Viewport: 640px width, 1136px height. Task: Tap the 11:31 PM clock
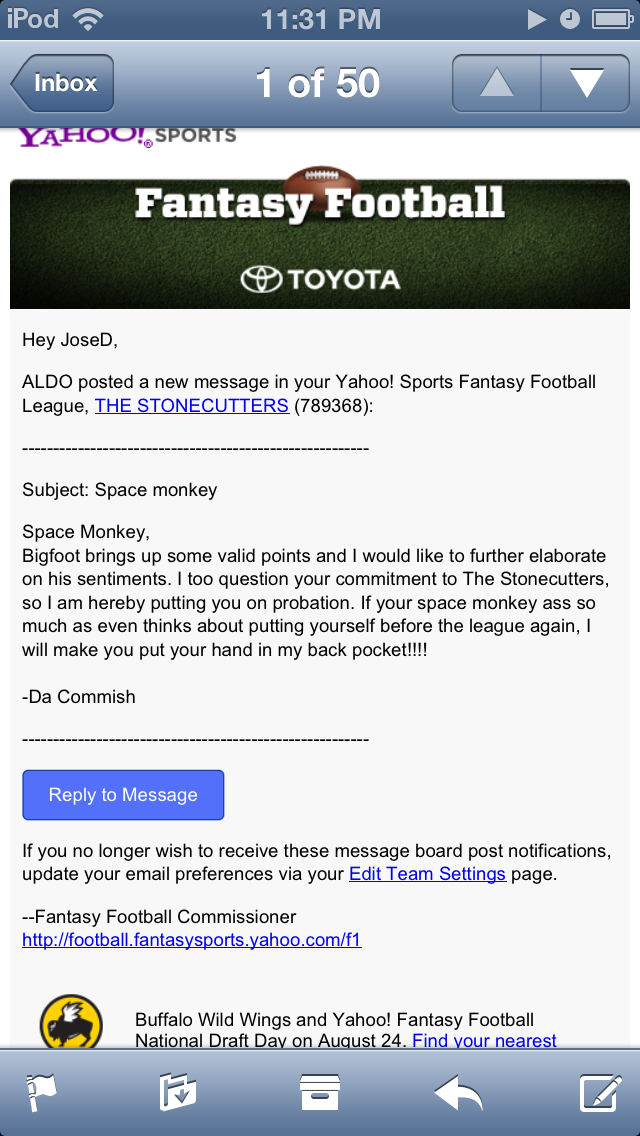pos(320,19)
